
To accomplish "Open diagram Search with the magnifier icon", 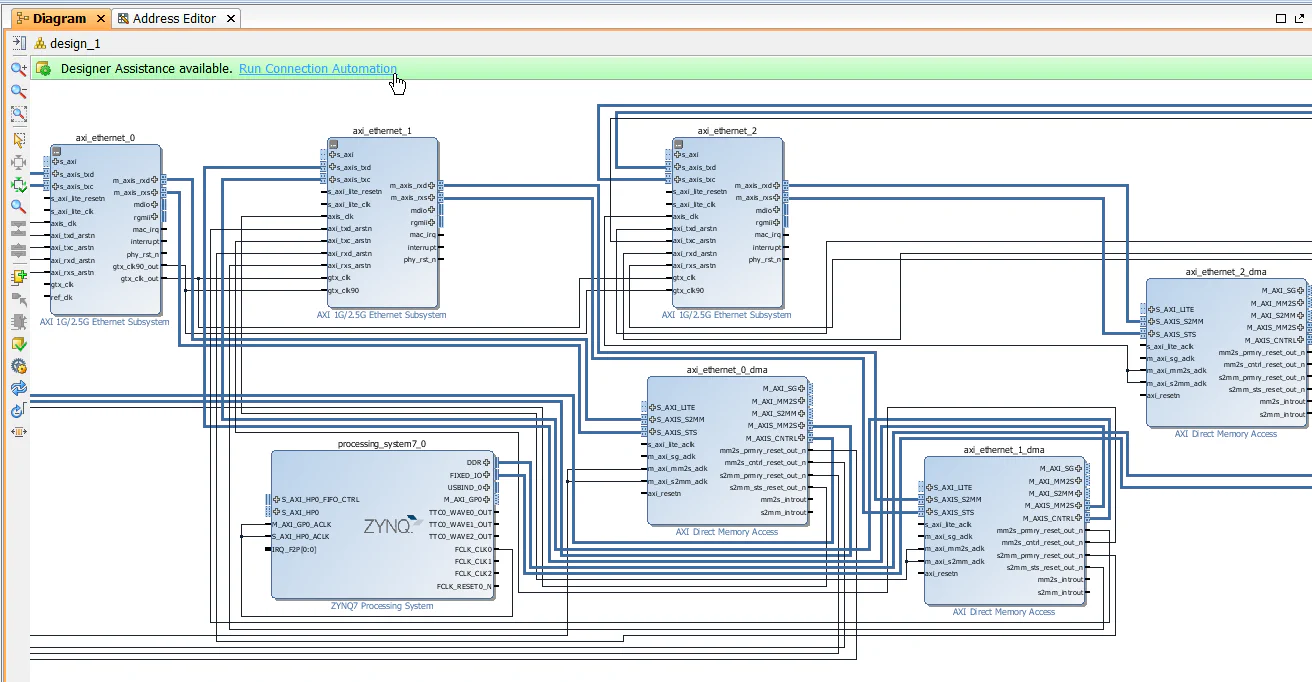I will [x=17, y=207].
